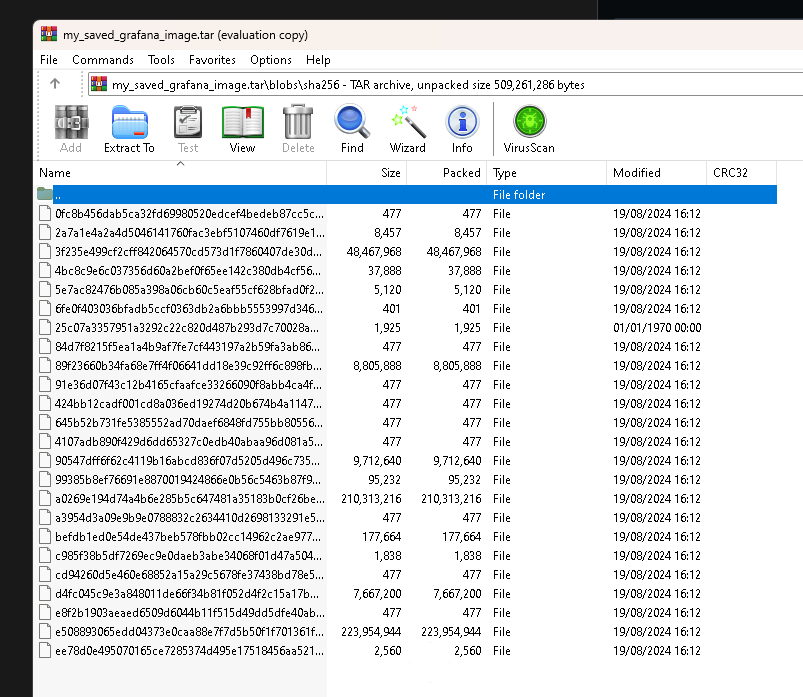
Task: Click the 01/01/1970 00:00 modified date
Action: 657,328
